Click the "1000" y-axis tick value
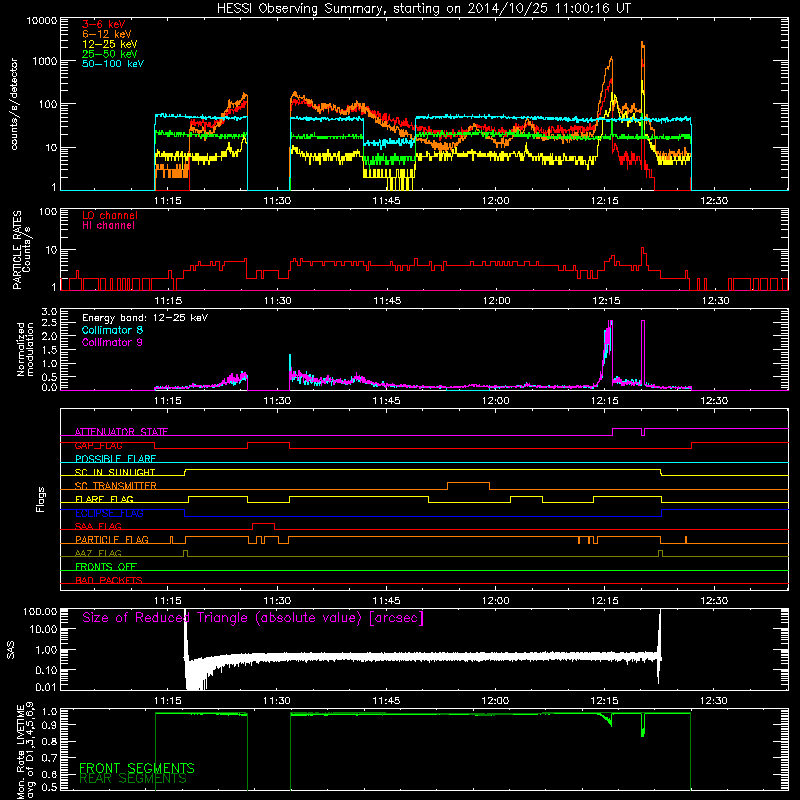Viewport: 800px width, 800px height. 45,62
